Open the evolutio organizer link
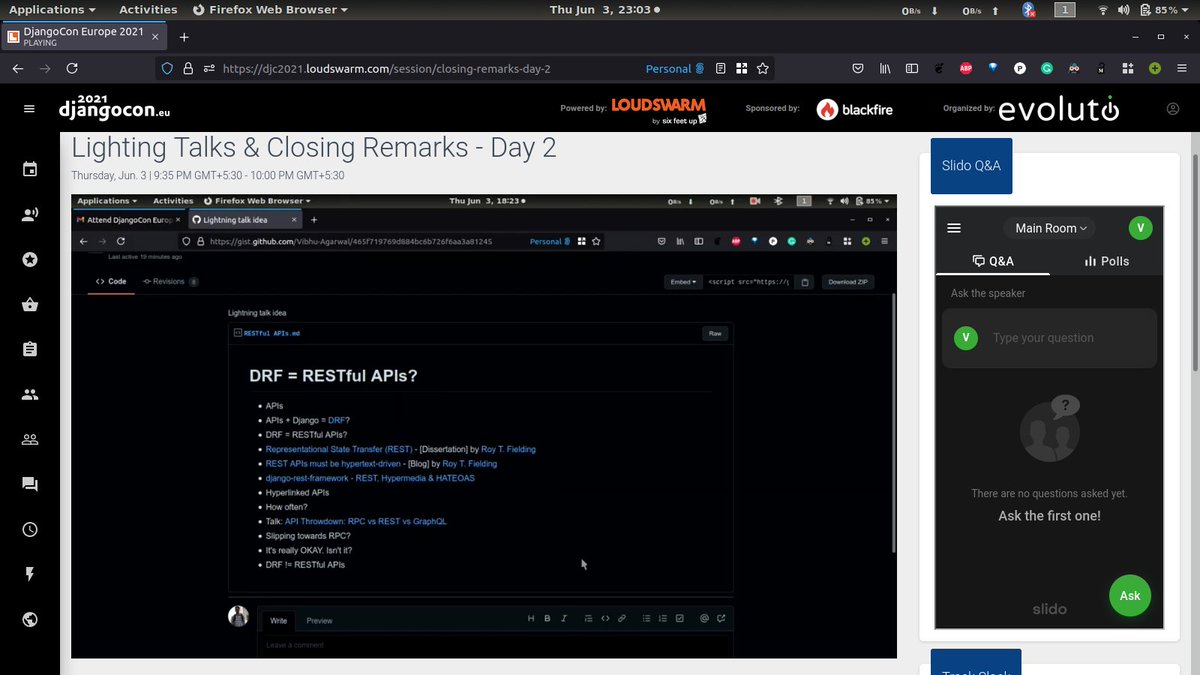Screen dimensions: 1200x675 pyautogui.click(x=1058, y=108)
